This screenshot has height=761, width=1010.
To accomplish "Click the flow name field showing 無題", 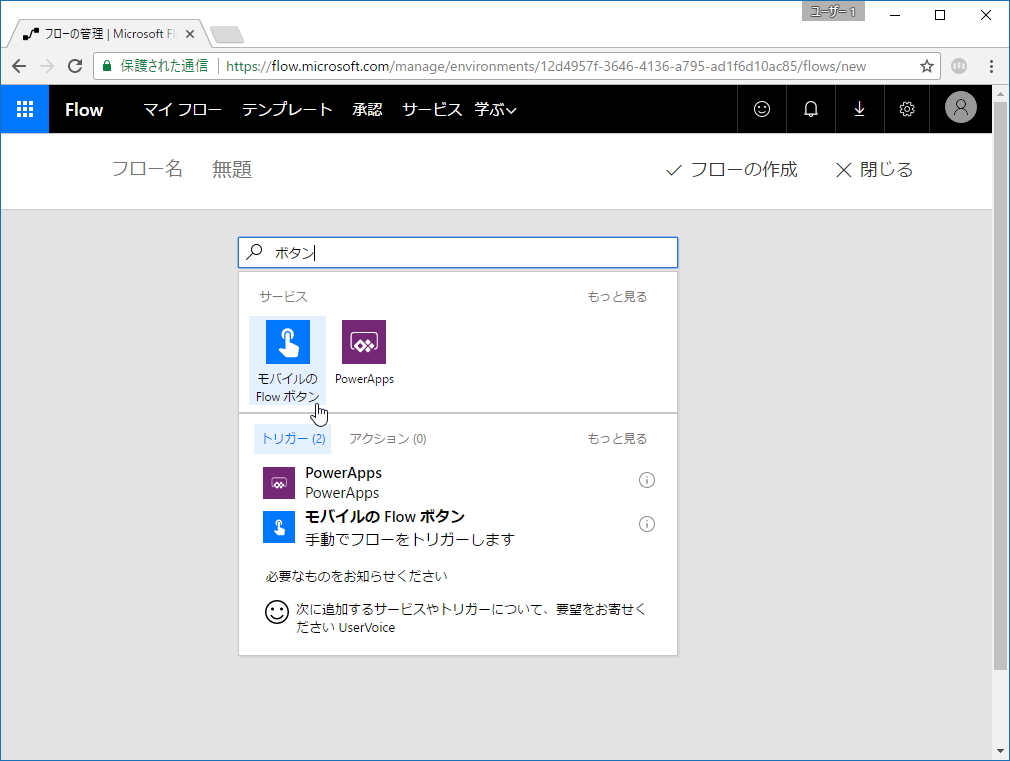I will (x=232, y=169).
